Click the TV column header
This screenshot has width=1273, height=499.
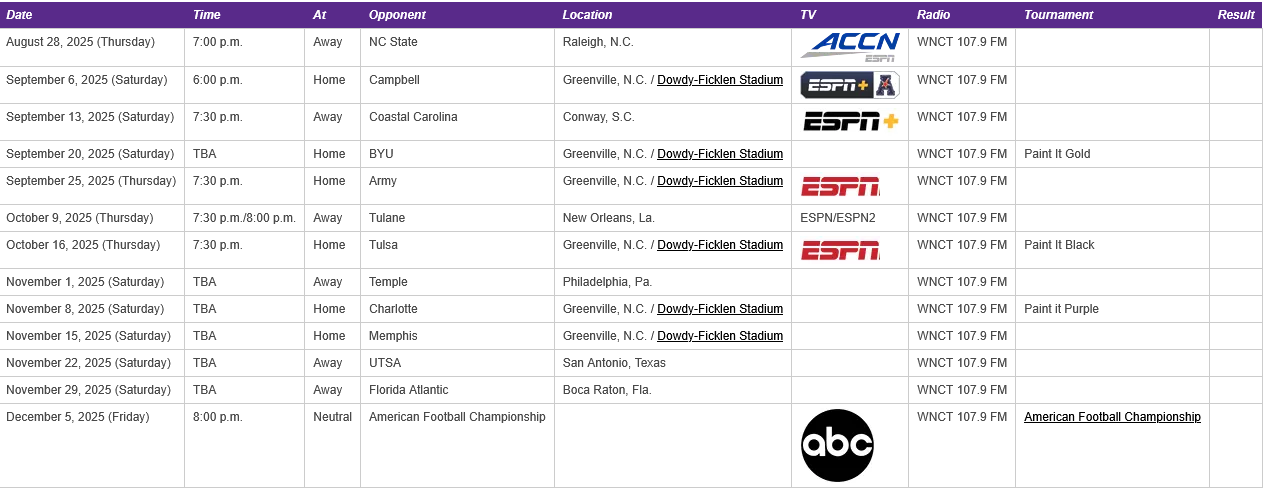click(808, 15)
